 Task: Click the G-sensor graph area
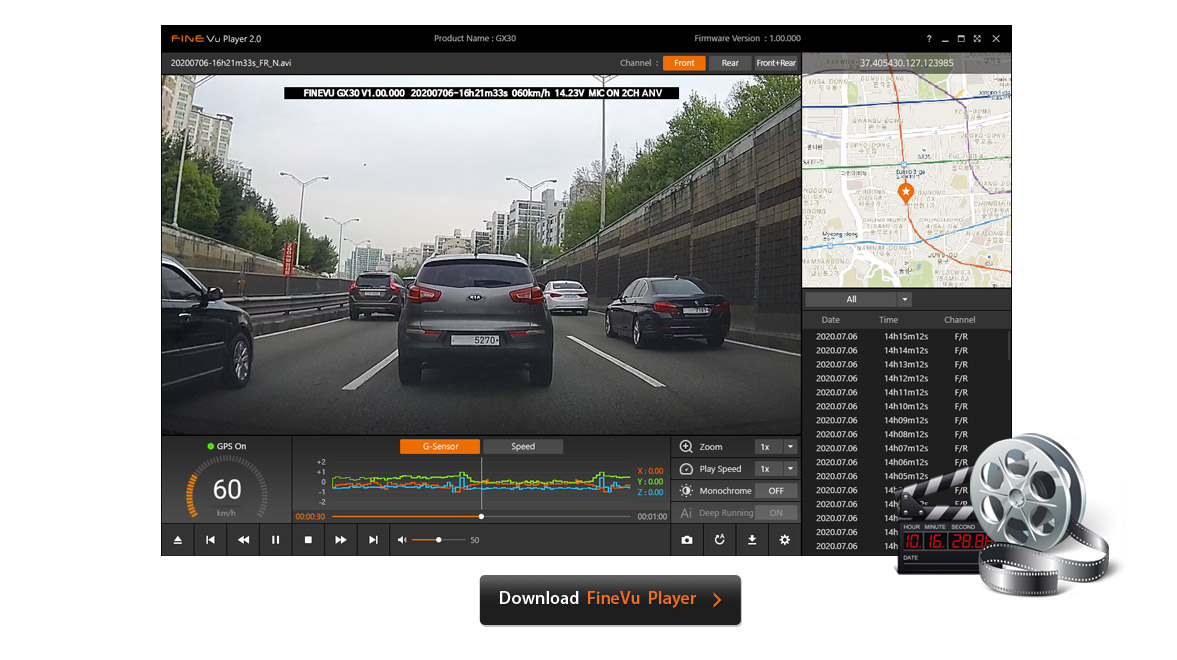pos(481,482)
